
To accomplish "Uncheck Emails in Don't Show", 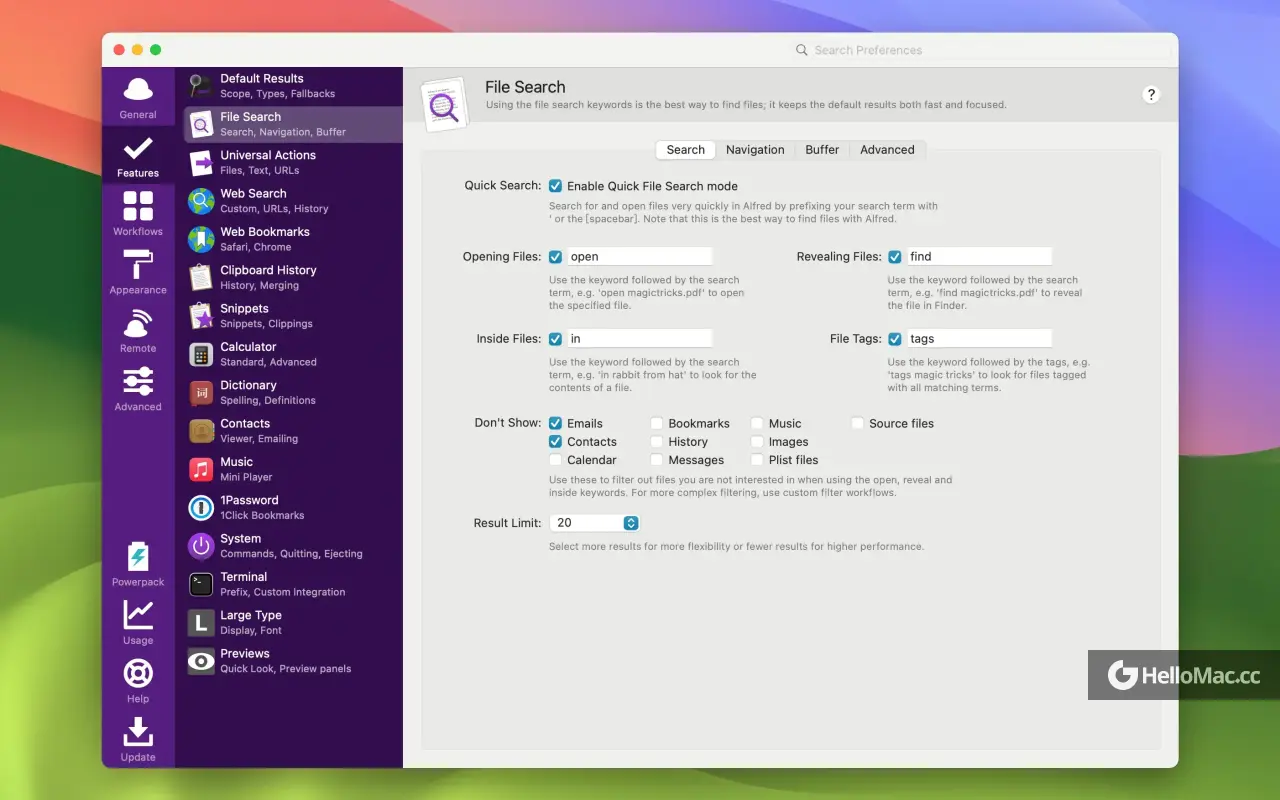I will (556, 424).
